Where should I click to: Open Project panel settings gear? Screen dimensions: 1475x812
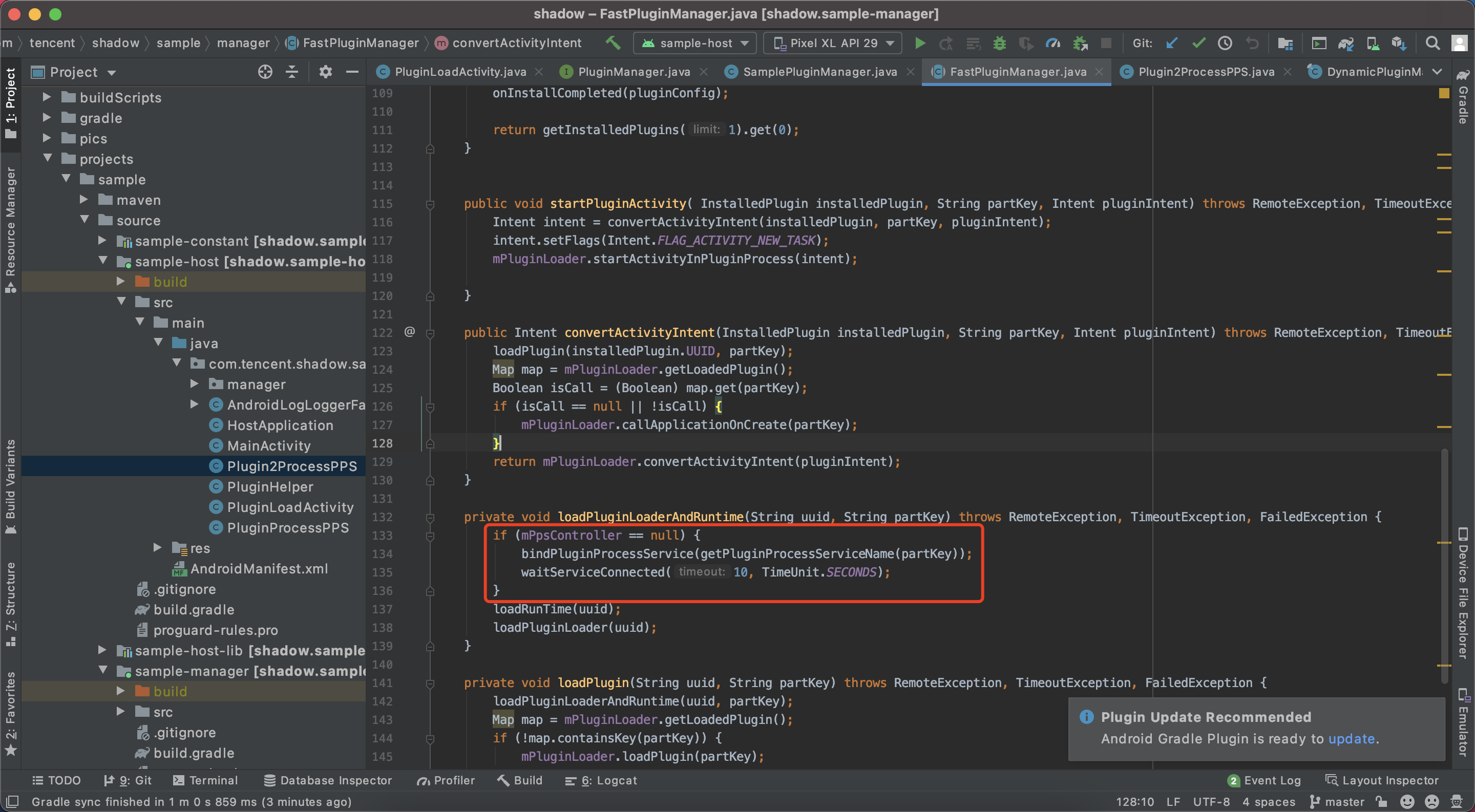[x=325, y=72]
